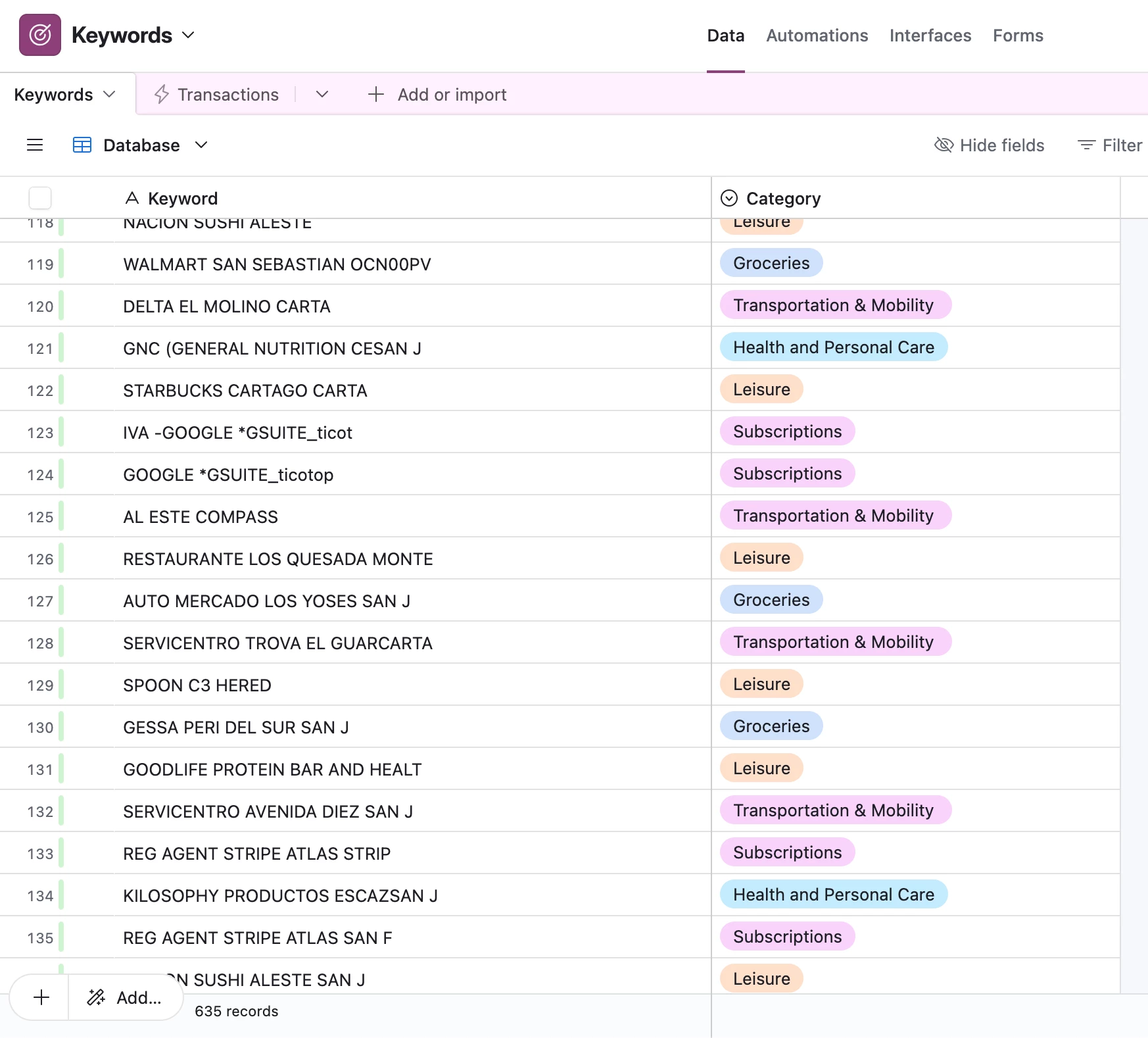
Task: Click the crossed-eye Hide fields icon
Action: 944,145
